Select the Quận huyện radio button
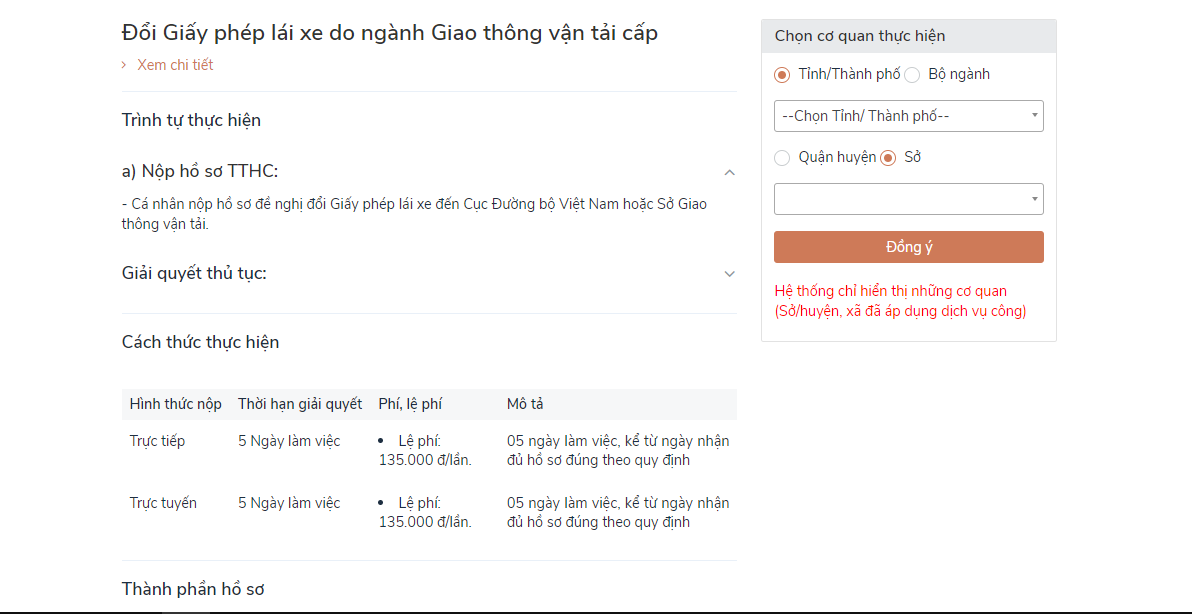Viewport: 1192px width, 614px height. [x=782, y=158]
